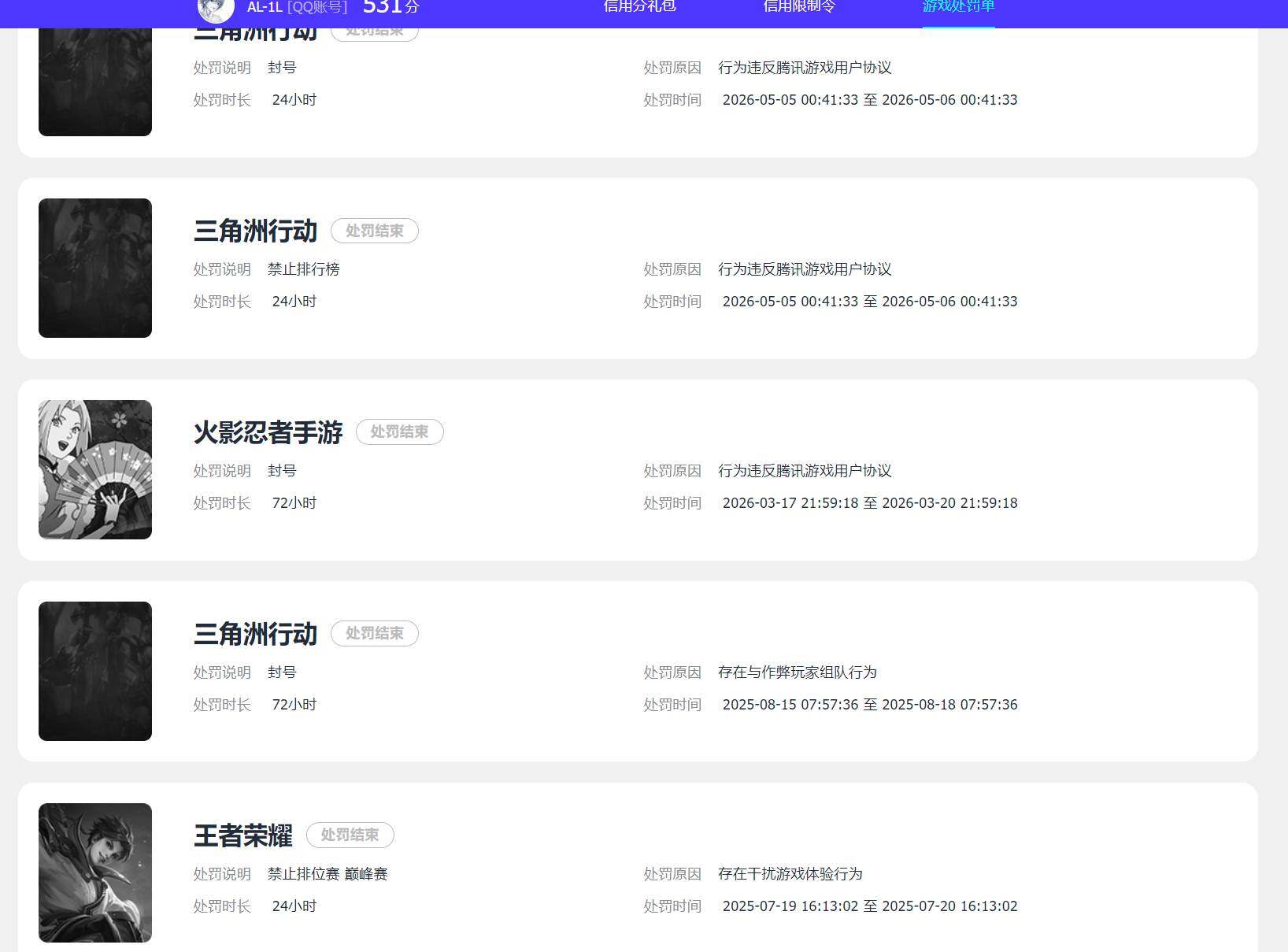Click 处罚结束 badge next to 火影忍者手游
1288x952 pixels.
[x=400, y=432]
